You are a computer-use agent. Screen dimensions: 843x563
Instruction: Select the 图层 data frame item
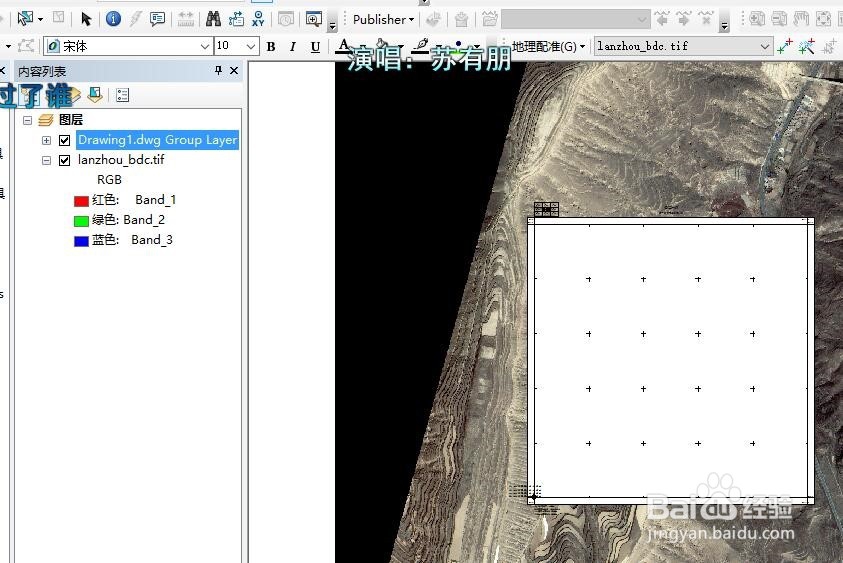pos(71,119)
